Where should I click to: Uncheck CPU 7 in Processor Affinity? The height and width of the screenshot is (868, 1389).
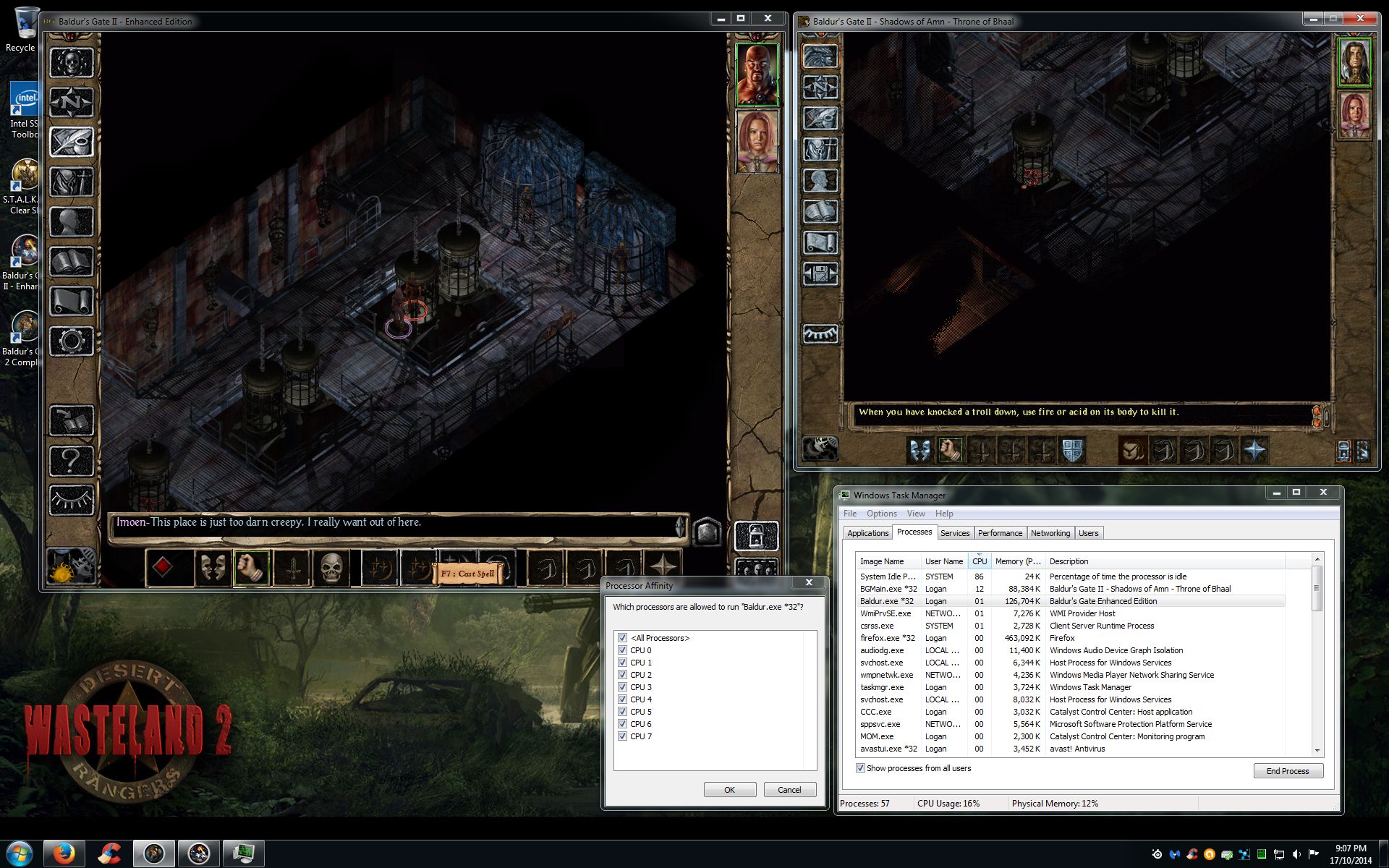point(622,736)
